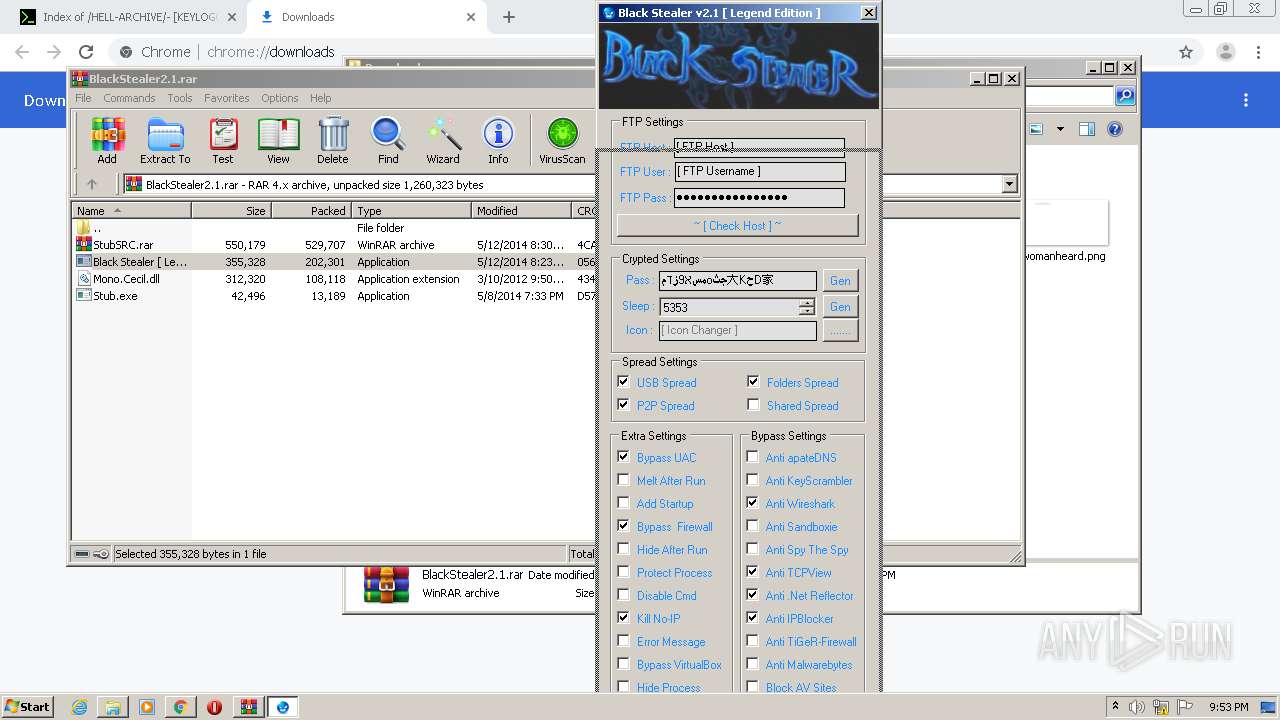Open the File menu in WinRAR
Screen dimensions: 1280x720
point(83,98)
